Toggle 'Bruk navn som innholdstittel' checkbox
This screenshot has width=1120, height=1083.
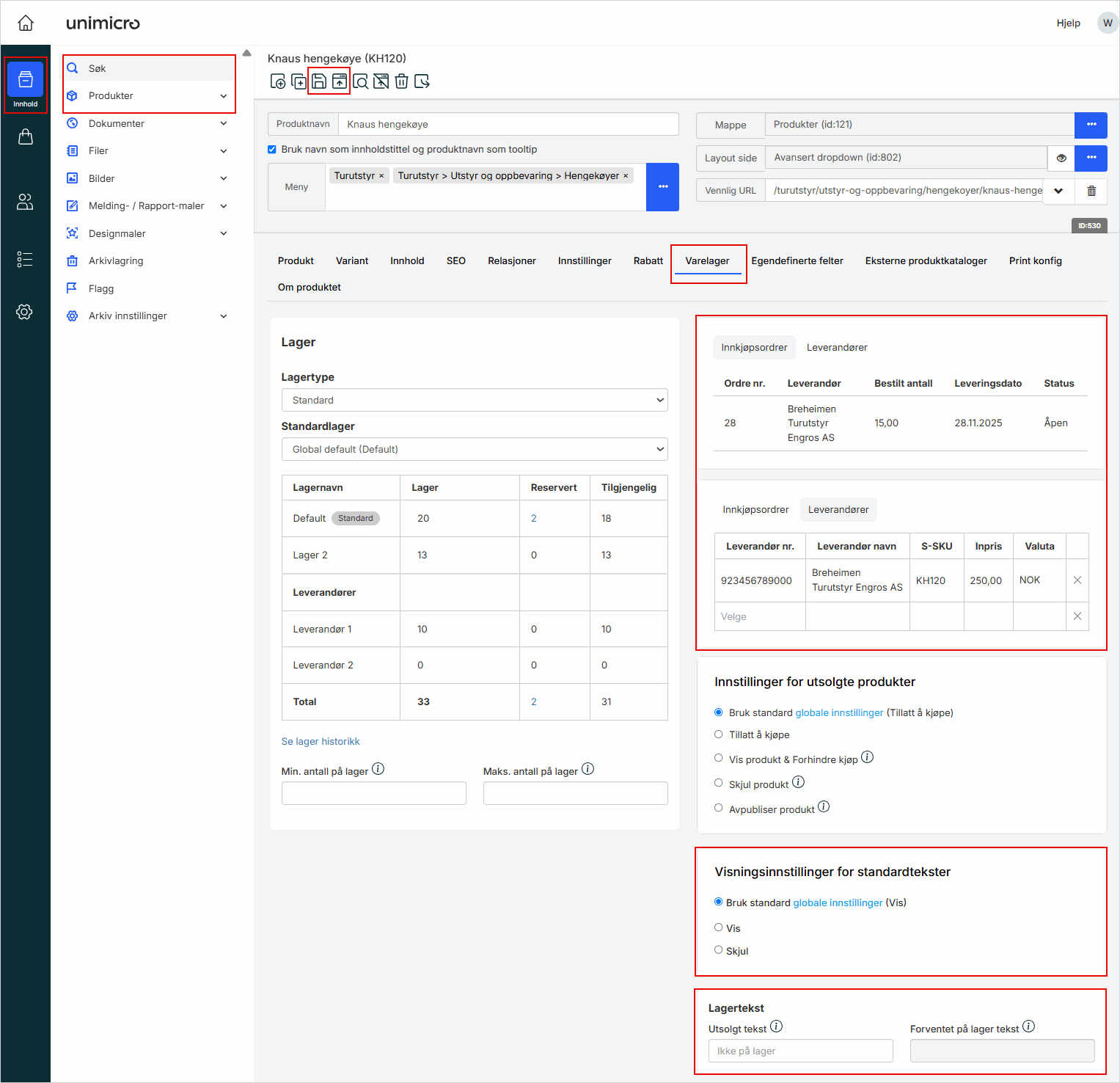[272, 150]
